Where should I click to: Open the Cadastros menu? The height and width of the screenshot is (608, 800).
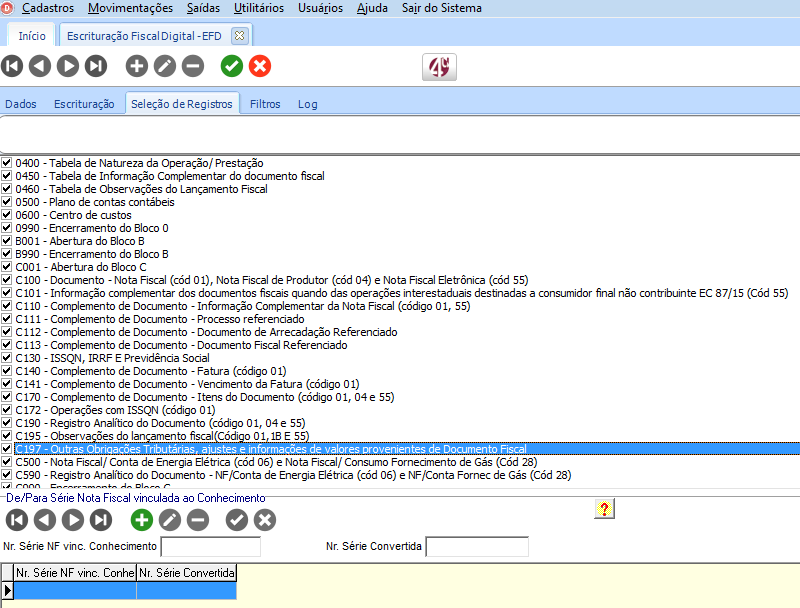(48, 8)
